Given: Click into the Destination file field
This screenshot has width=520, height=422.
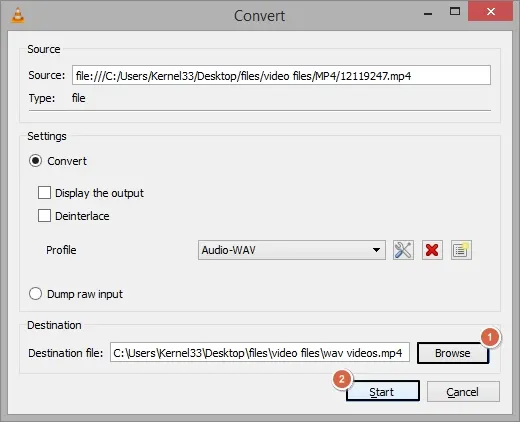Looking at the screenshot, I should 260,352.
